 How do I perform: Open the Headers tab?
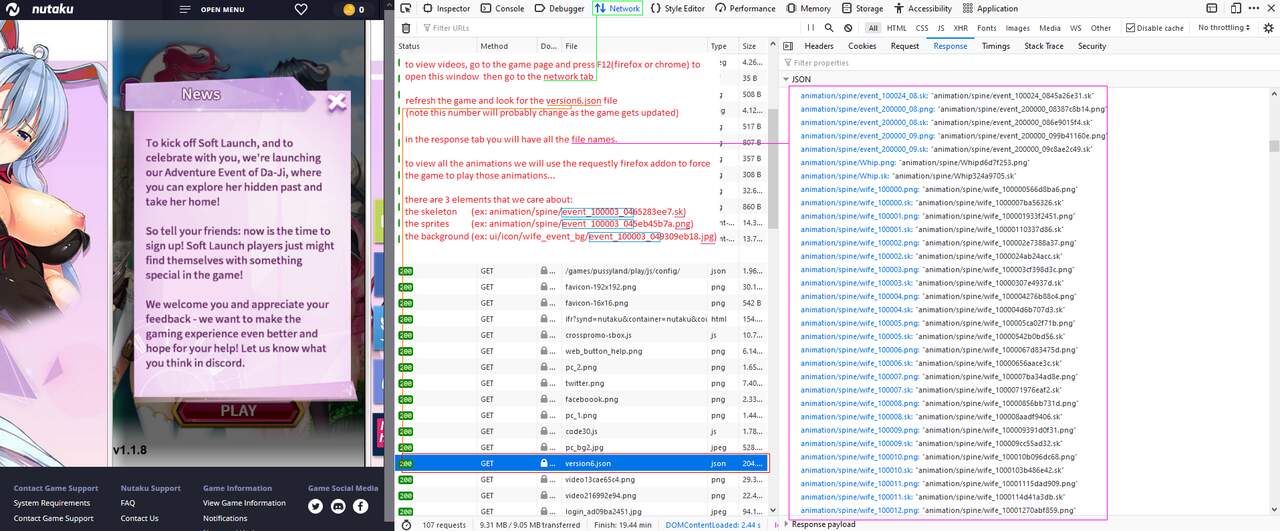click(819, 46)
